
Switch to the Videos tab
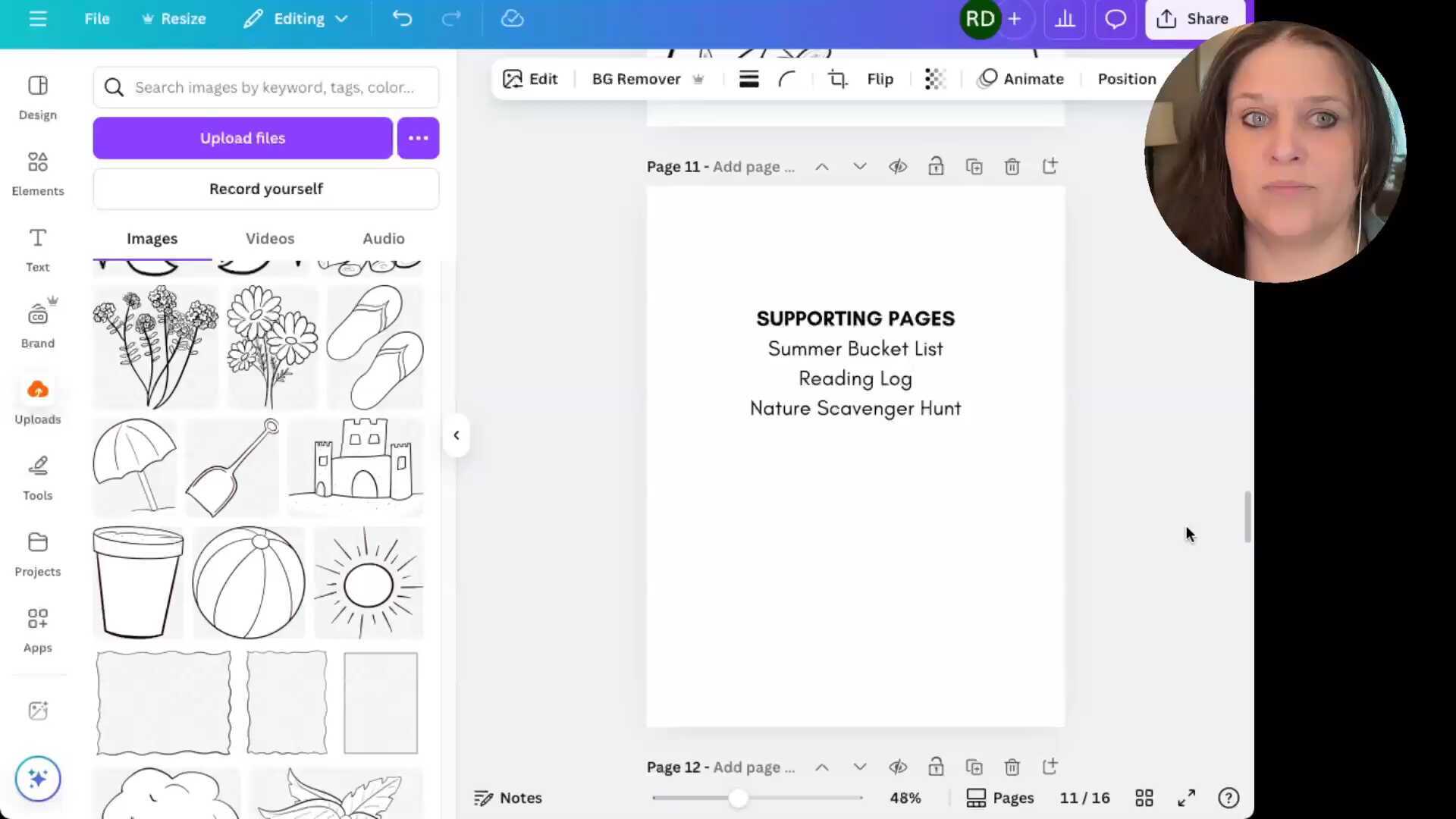pyautogui.click(x=269, y=238)
